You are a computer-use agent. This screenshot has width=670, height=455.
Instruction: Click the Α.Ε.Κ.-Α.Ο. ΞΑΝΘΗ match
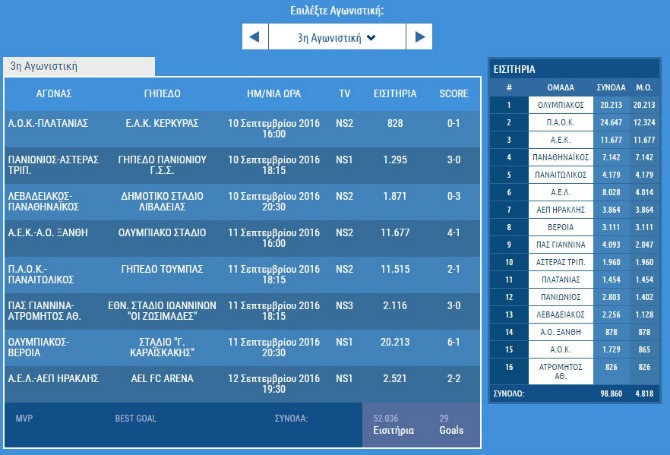point(48,232)
